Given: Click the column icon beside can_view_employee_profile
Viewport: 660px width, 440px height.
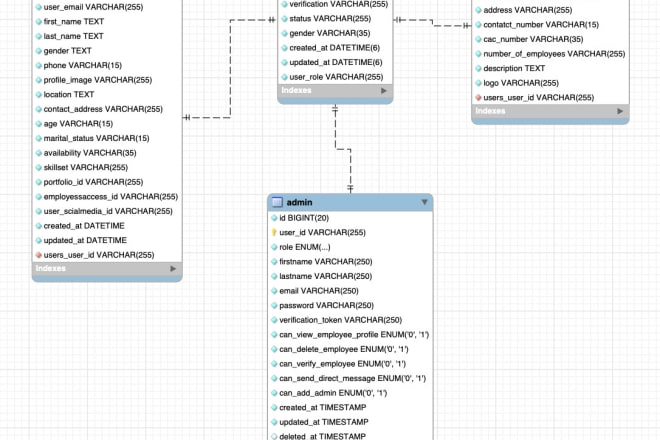Looking at the screenshot, I should tap(274, 335).
